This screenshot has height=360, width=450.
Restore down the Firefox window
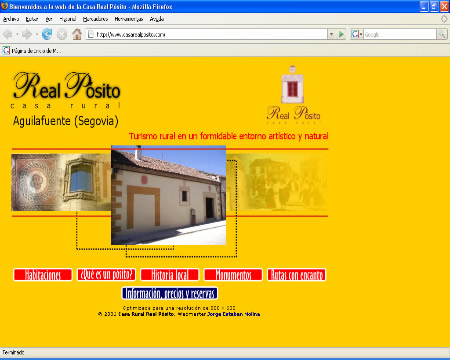(434, 6)
